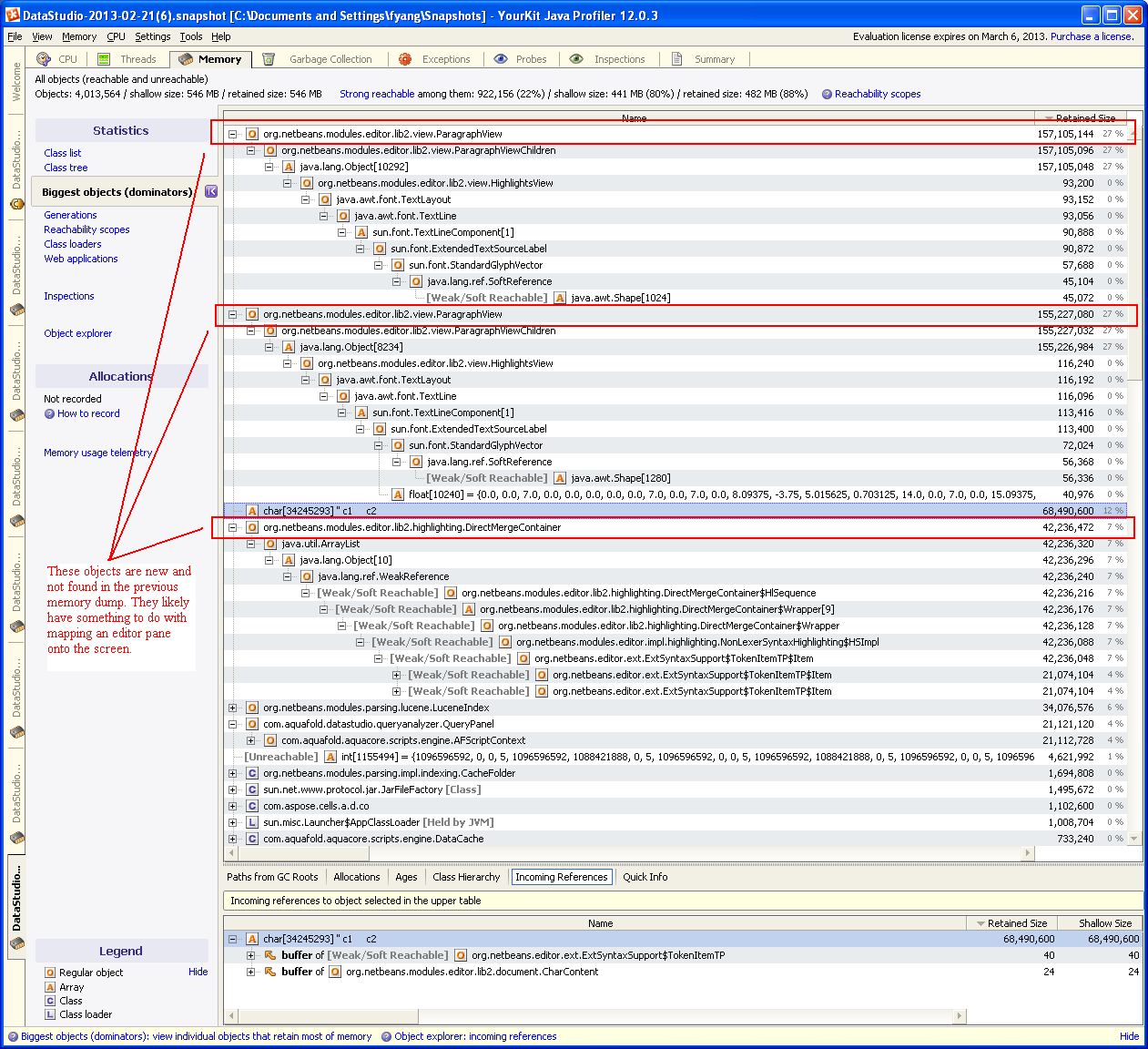Open the Web applications link

tap(81, 259)
